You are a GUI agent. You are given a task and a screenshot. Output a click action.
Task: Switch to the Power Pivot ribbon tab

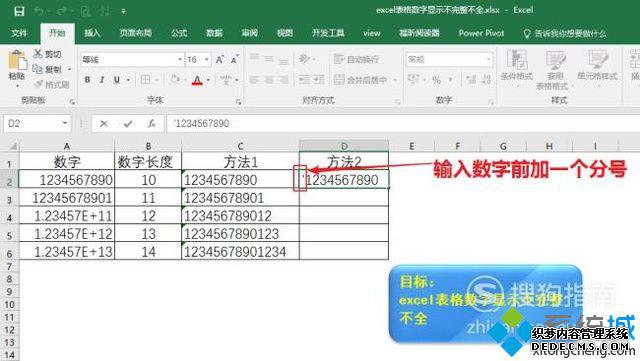tap(481, 33)
